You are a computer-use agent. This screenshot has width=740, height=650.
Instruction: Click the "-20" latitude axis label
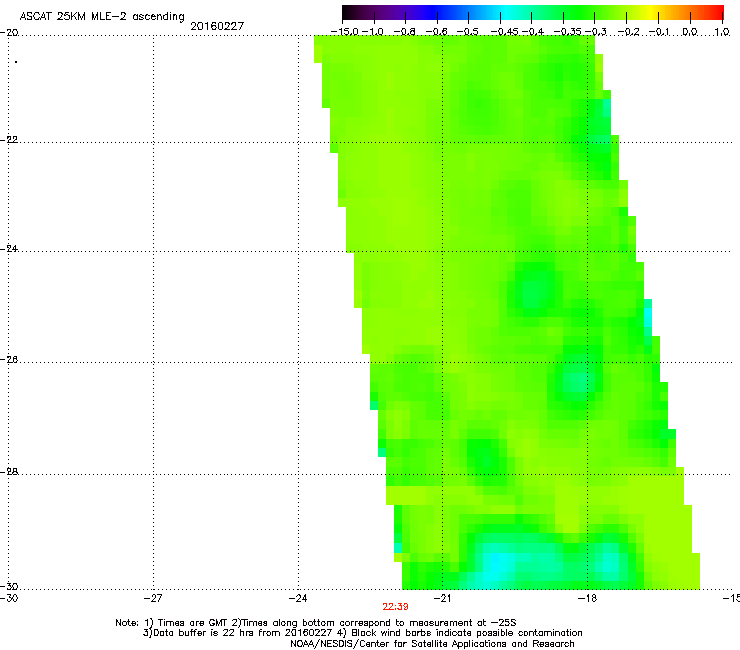point(9,33)
